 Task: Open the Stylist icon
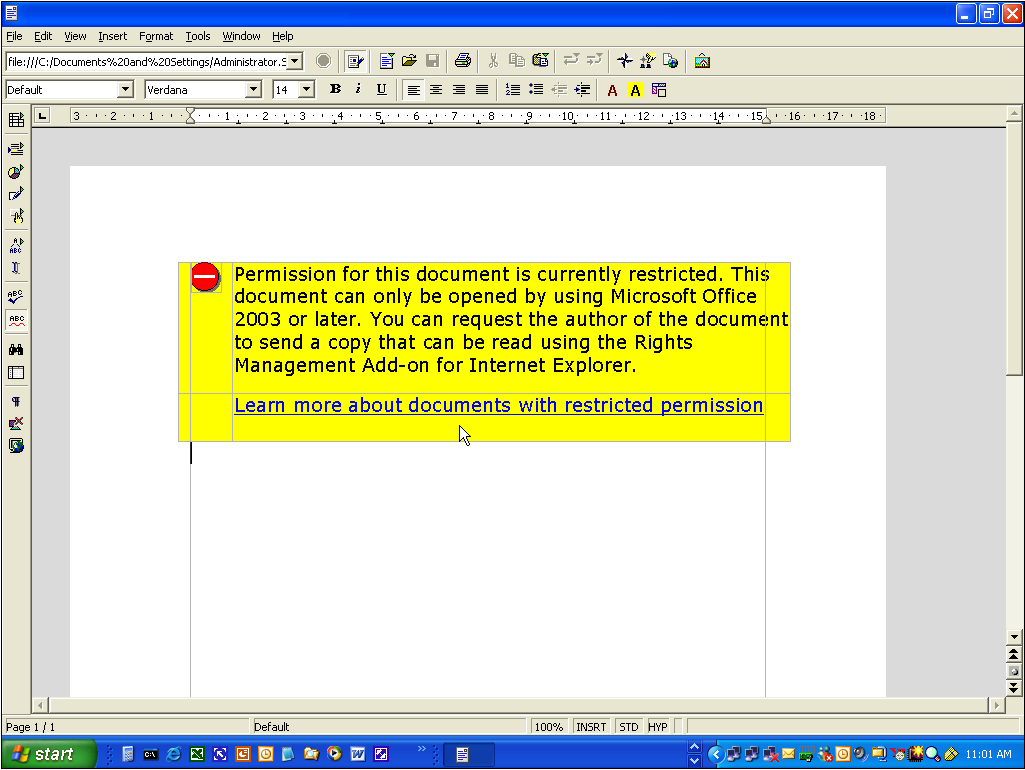click(x=647, y=61)
